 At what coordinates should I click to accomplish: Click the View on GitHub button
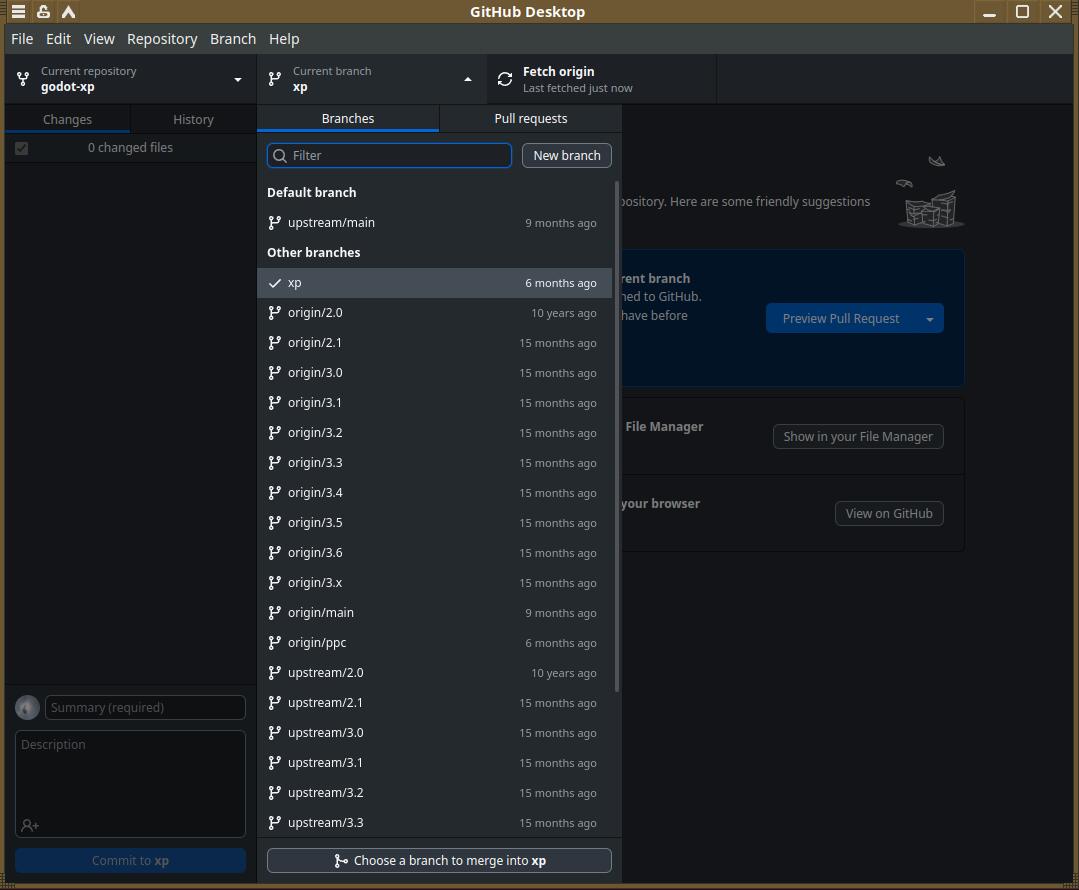point(889,513)
